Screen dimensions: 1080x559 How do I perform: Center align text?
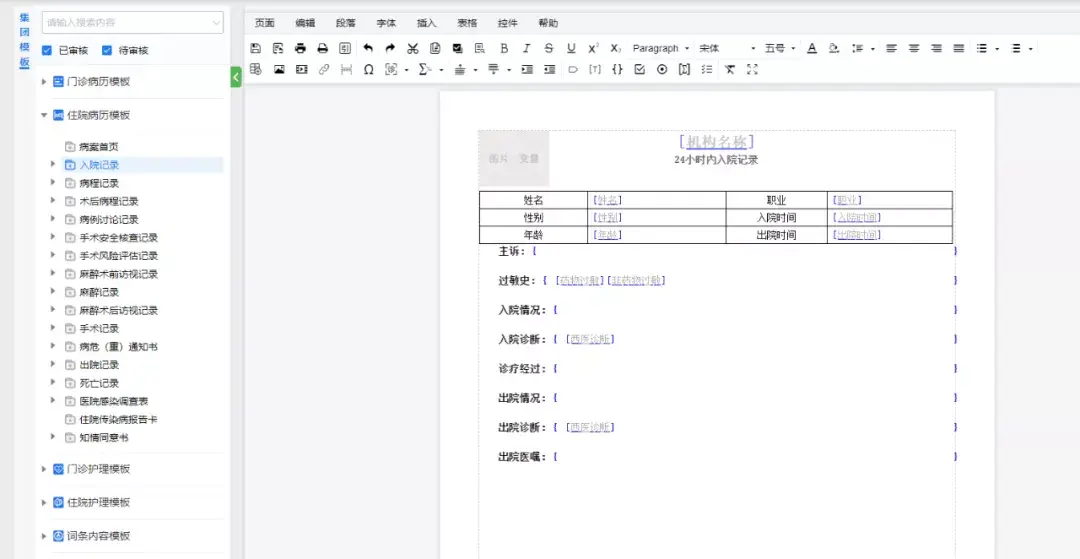(914, 48)
